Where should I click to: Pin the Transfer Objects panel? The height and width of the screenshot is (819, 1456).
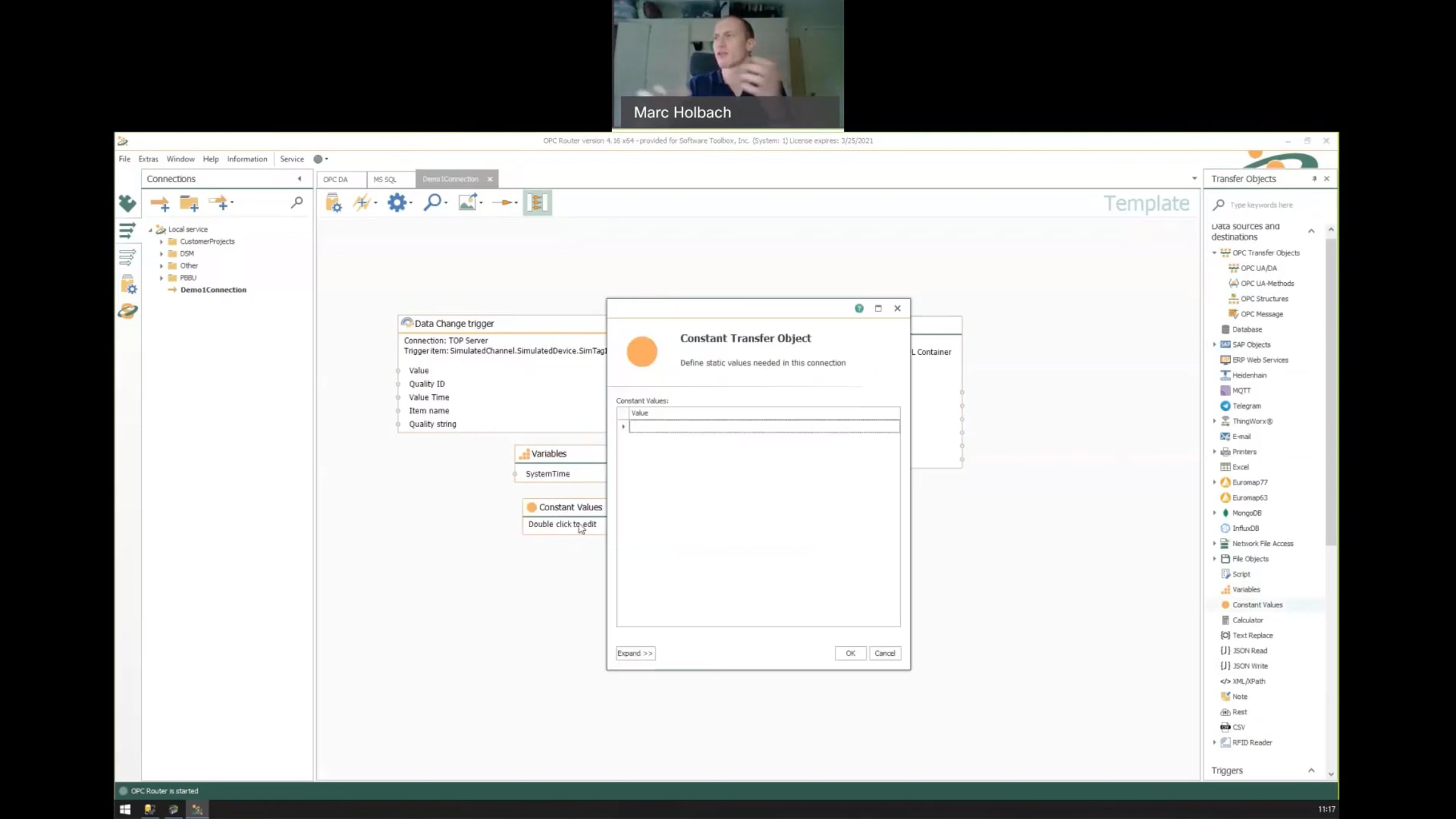[1314, 179]
